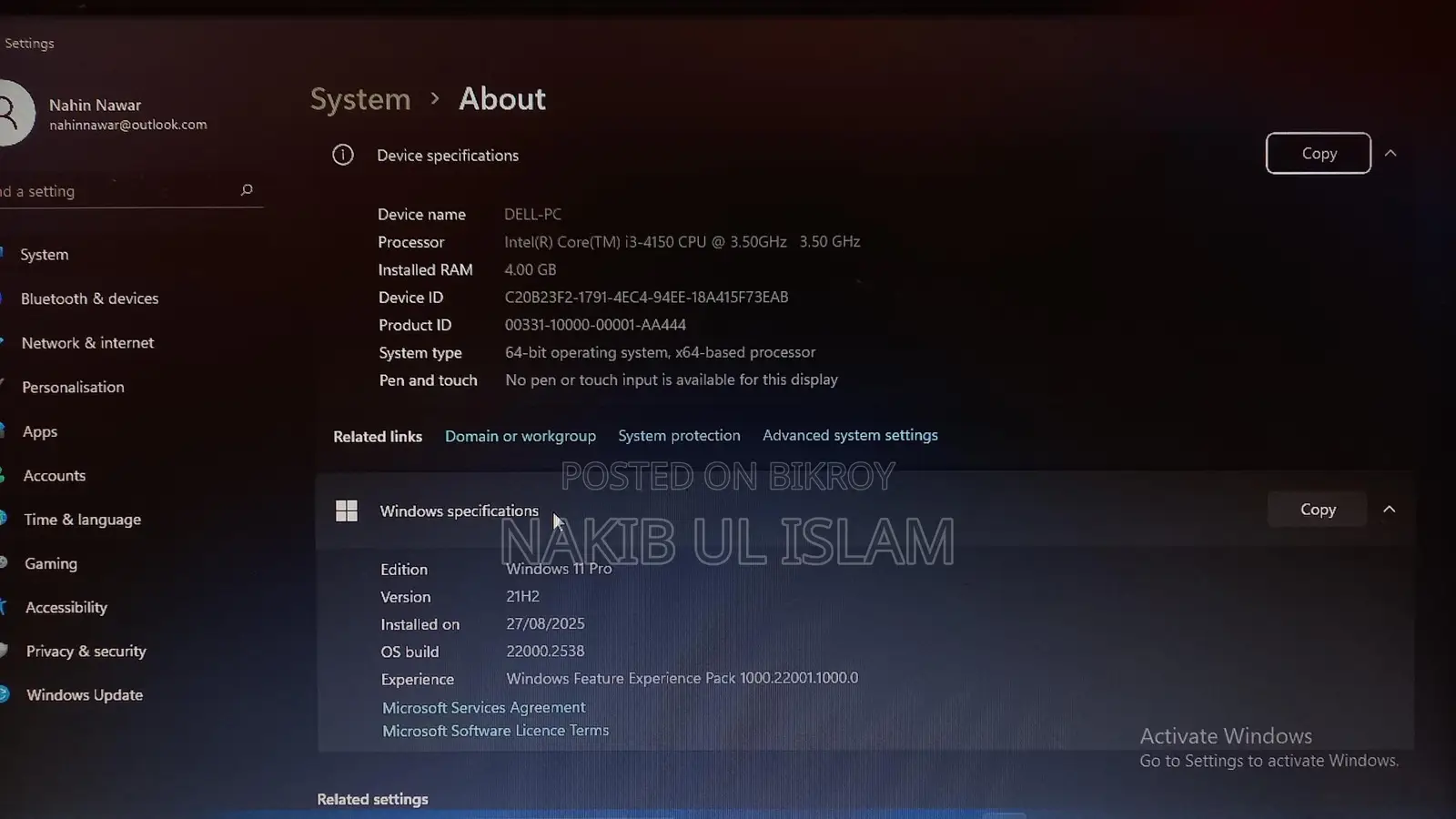Select edition value Windows 11 Pro
The image size is (1456, 819).
[x=559, y=569]
